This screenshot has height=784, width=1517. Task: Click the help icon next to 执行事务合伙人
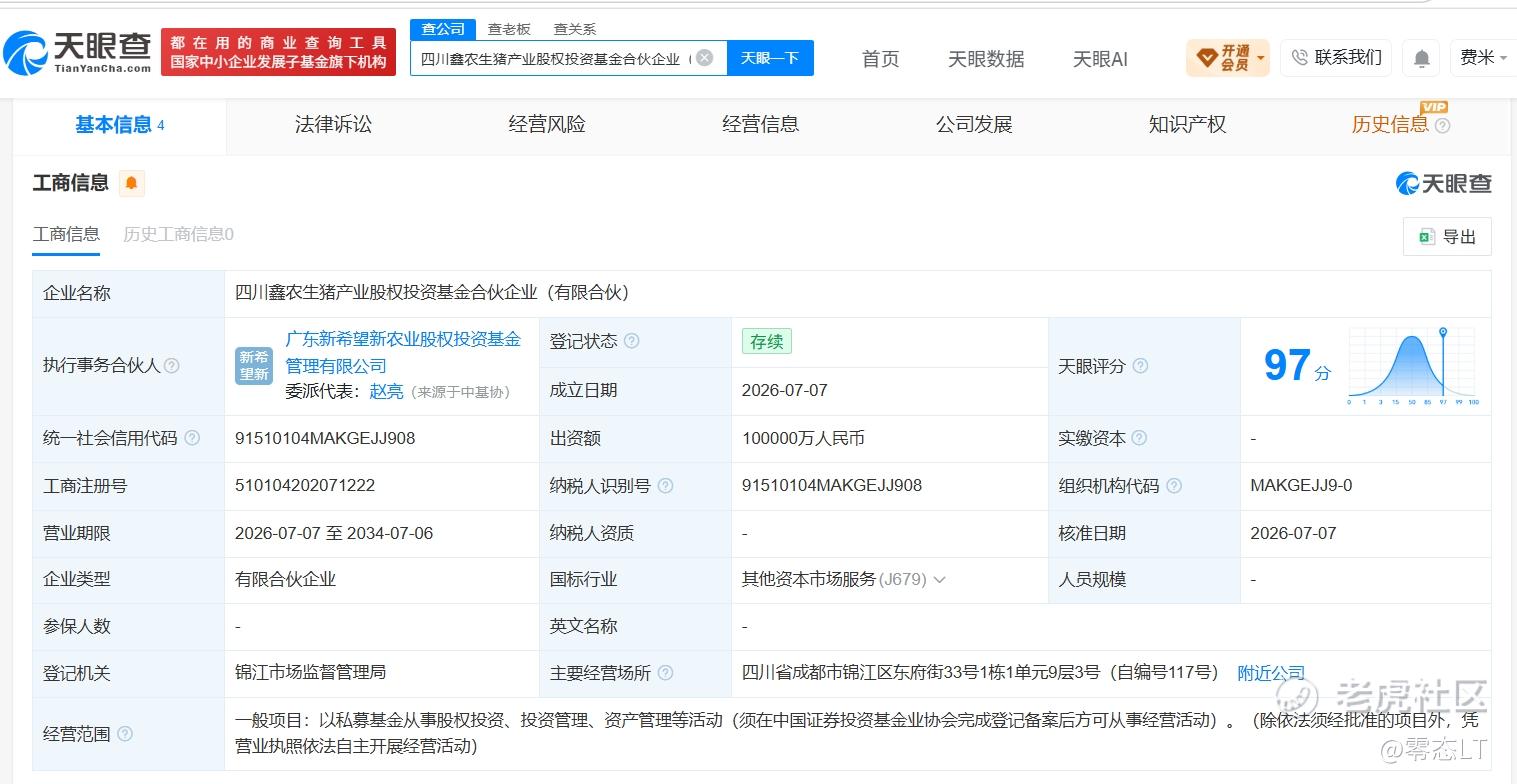(171, 366)
